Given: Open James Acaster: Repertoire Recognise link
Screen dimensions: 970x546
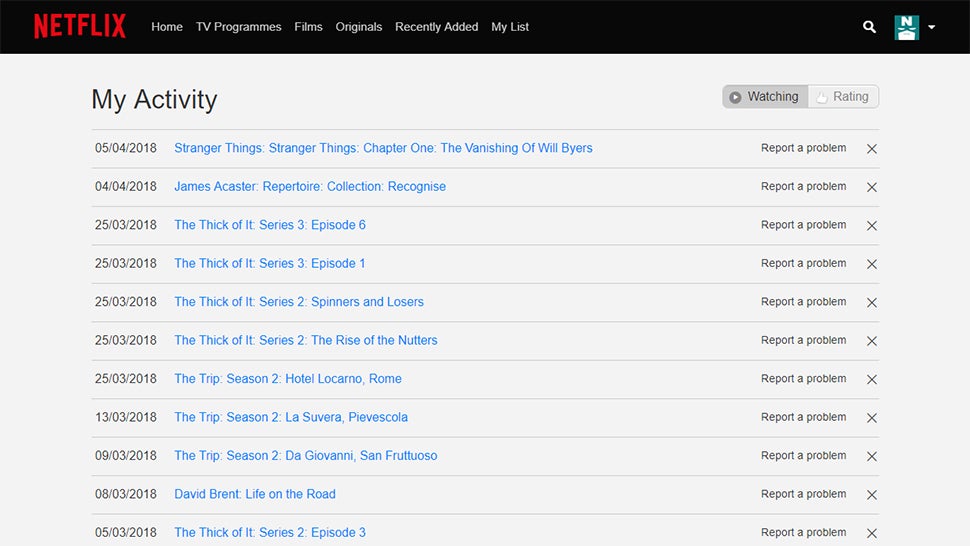Looking at the screenshot, I should pyautogui.click(x=310, y=186).
